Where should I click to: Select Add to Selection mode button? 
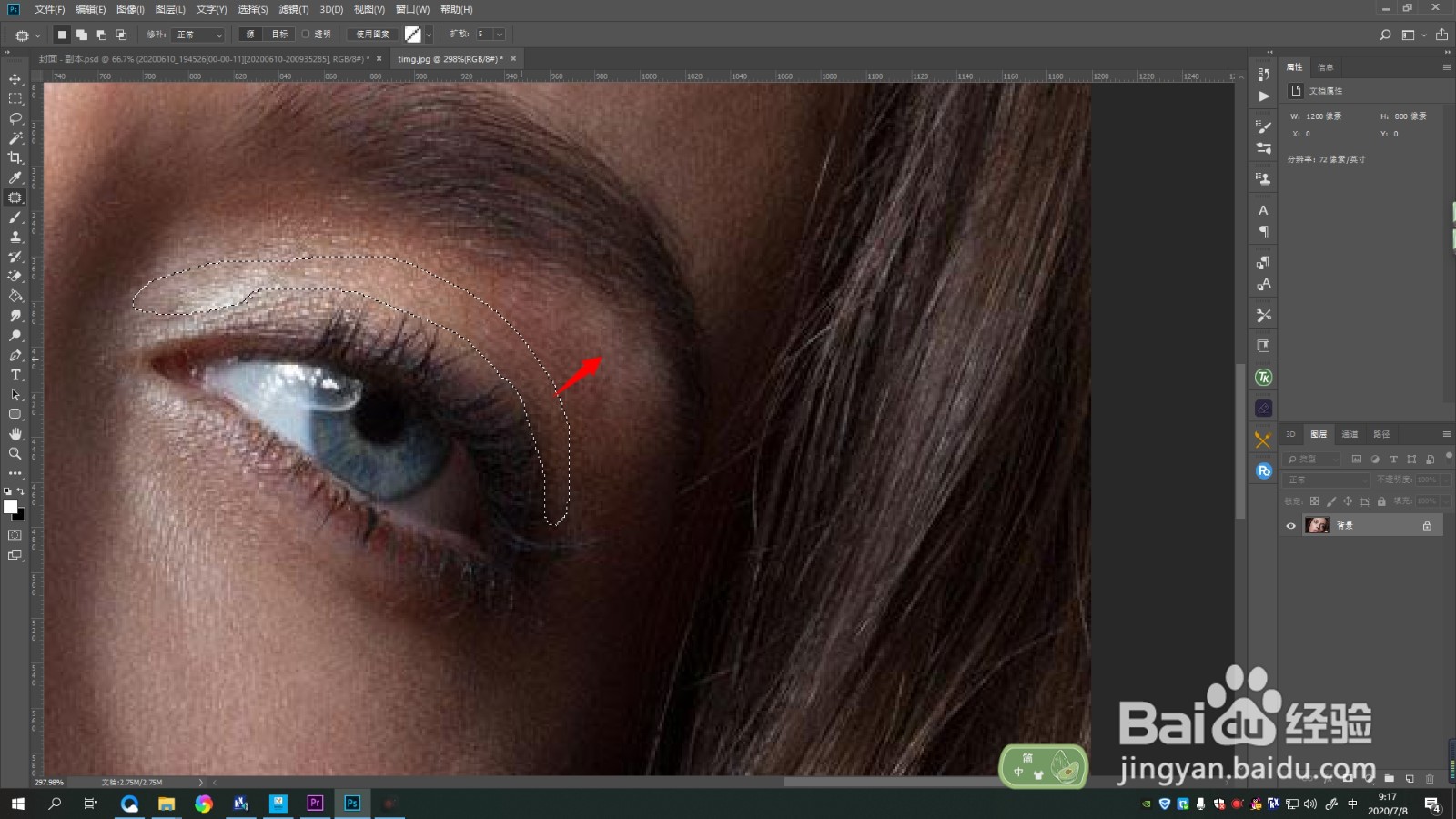tap(82, 35)
